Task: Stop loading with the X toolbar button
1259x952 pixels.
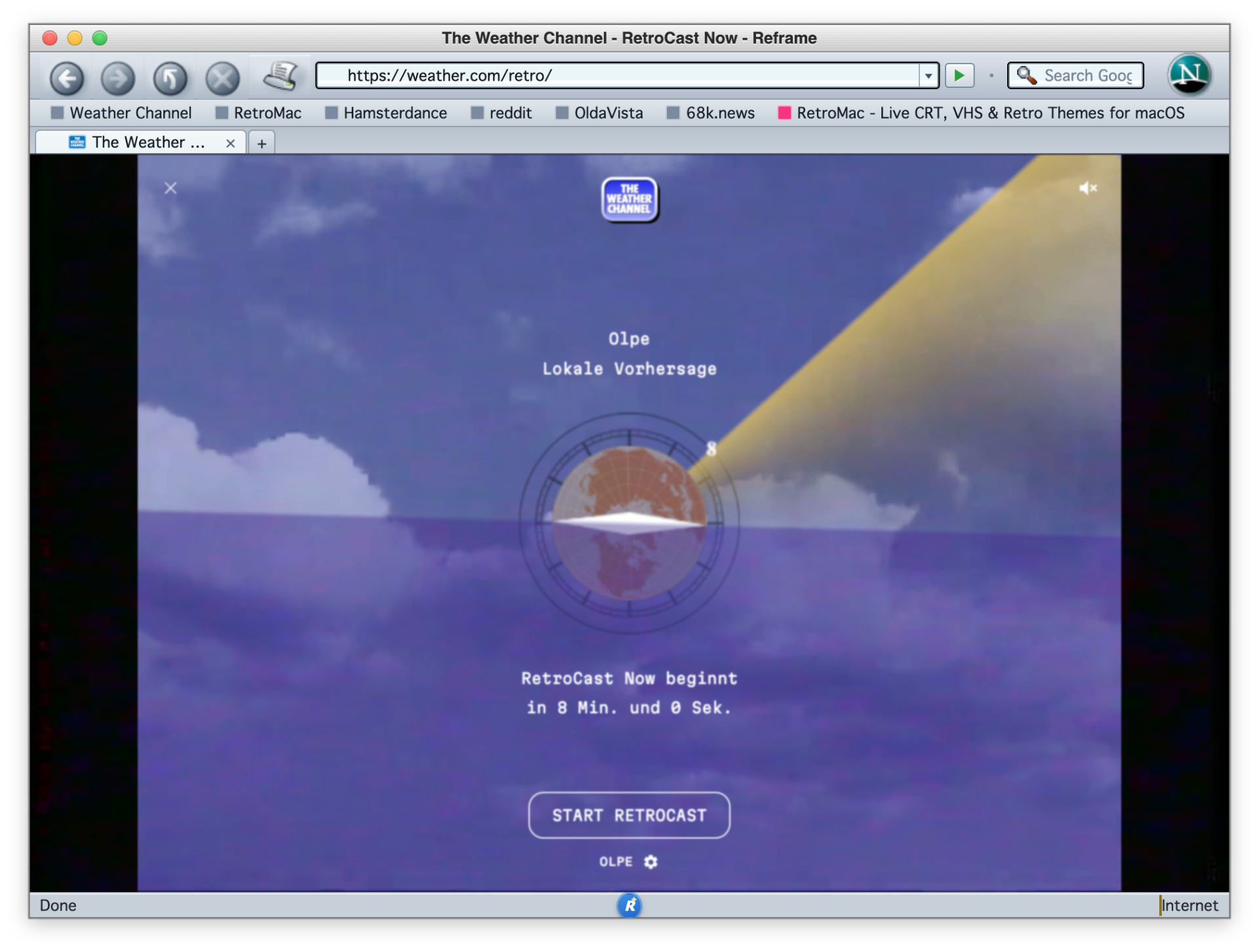Action: click(x=222, y=79)
